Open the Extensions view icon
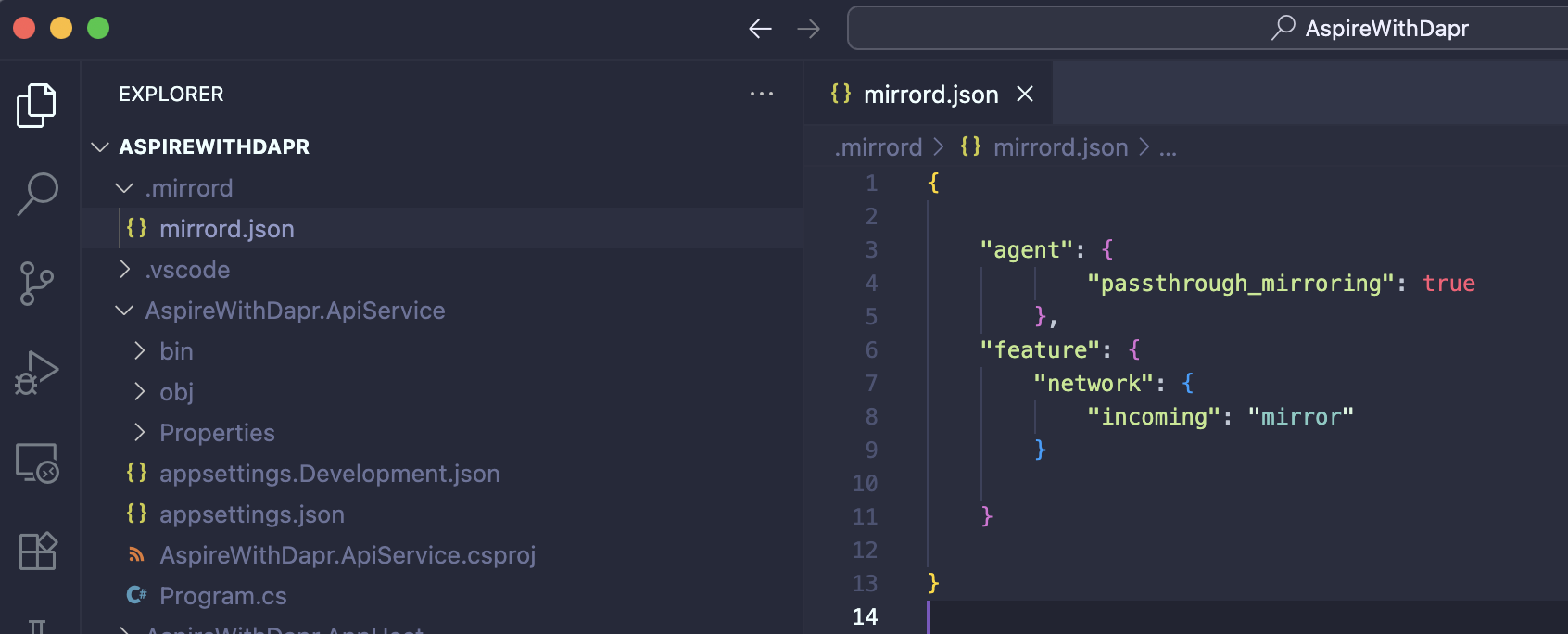The image size is (1568, 634). (38, 551)
